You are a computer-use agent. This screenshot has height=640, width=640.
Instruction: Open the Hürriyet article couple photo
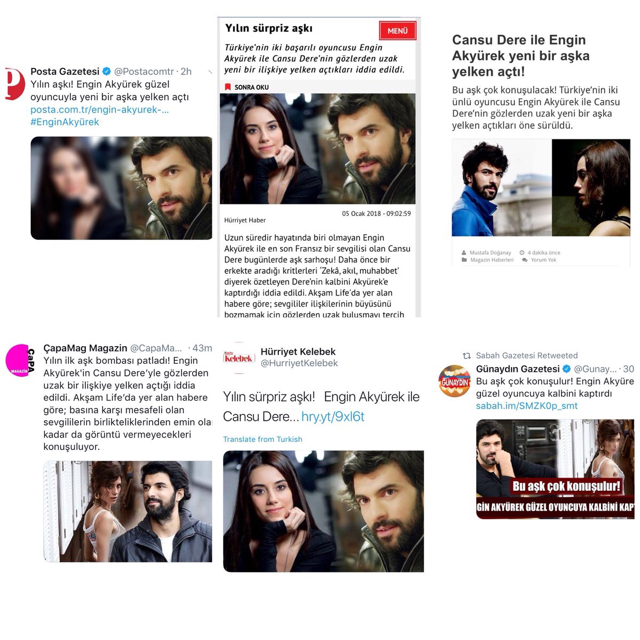click(x=318, y=149)
